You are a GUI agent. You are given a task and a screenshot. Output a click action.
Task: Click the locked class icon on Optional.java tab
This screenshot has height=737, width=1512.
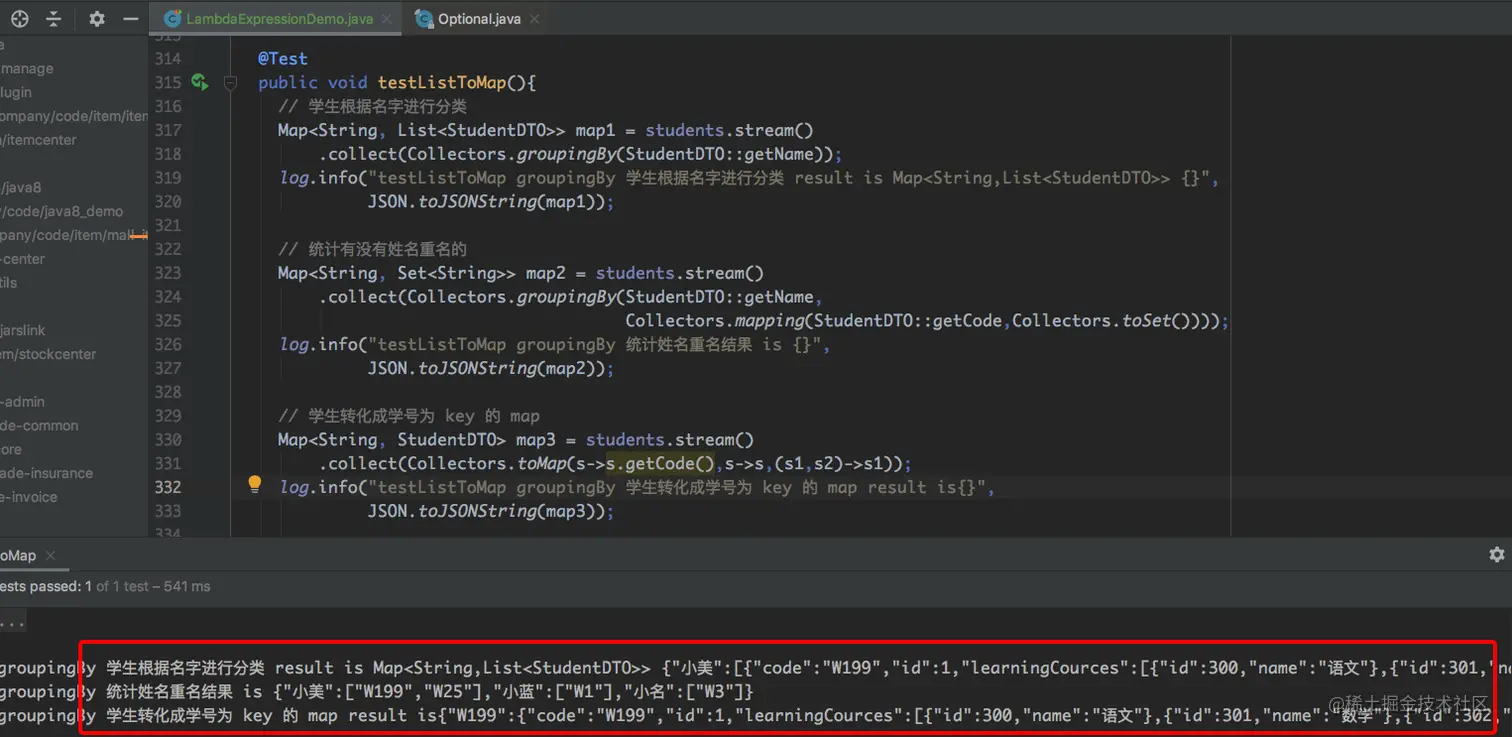pos(424,19)
